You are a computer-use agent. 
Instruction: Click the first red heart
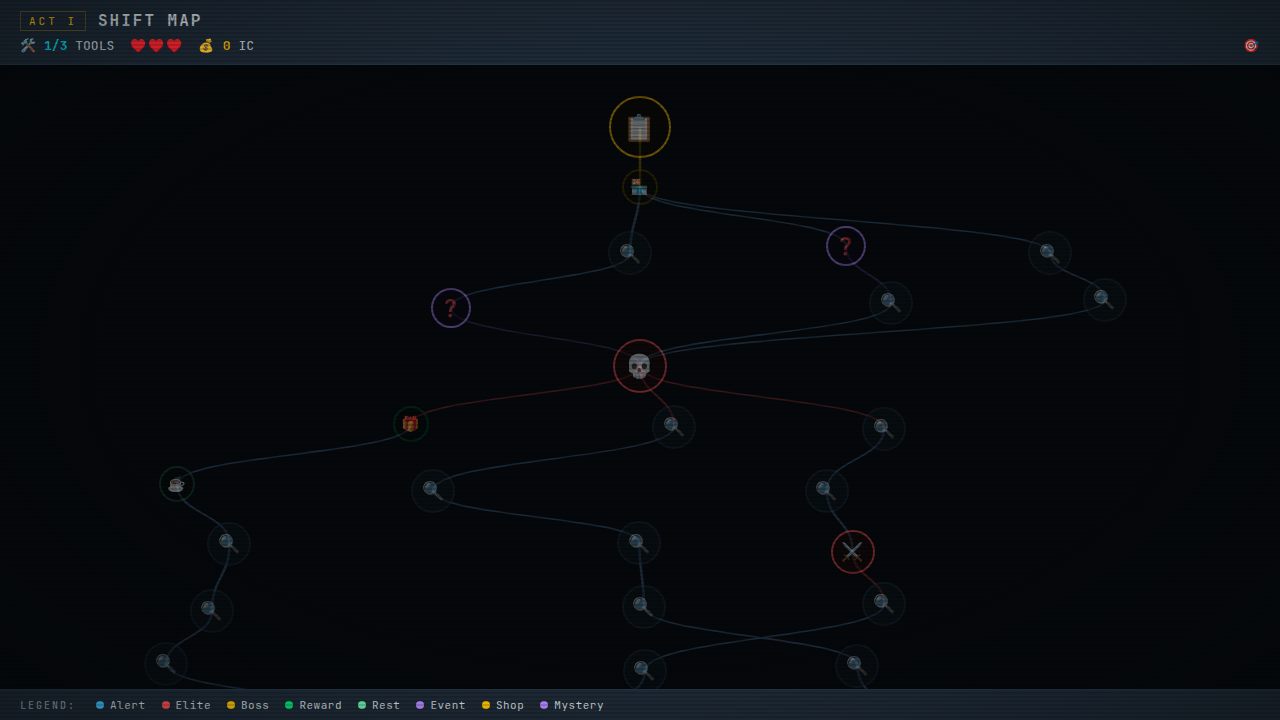(138, 46)
